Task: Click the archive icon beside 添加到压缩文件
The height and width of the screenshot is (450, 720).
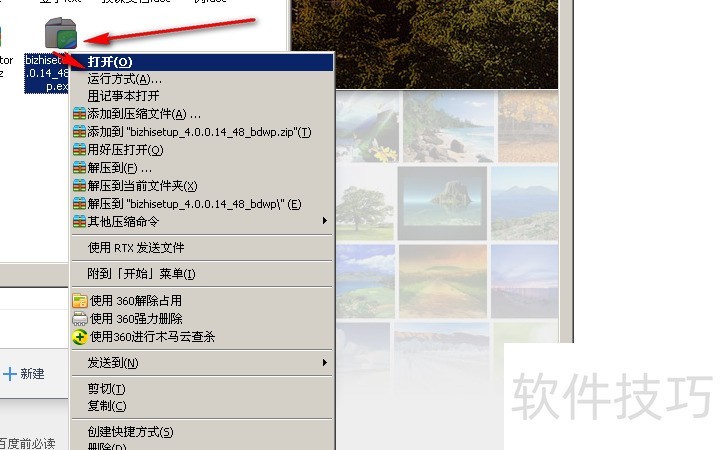Action: point(80,114)
